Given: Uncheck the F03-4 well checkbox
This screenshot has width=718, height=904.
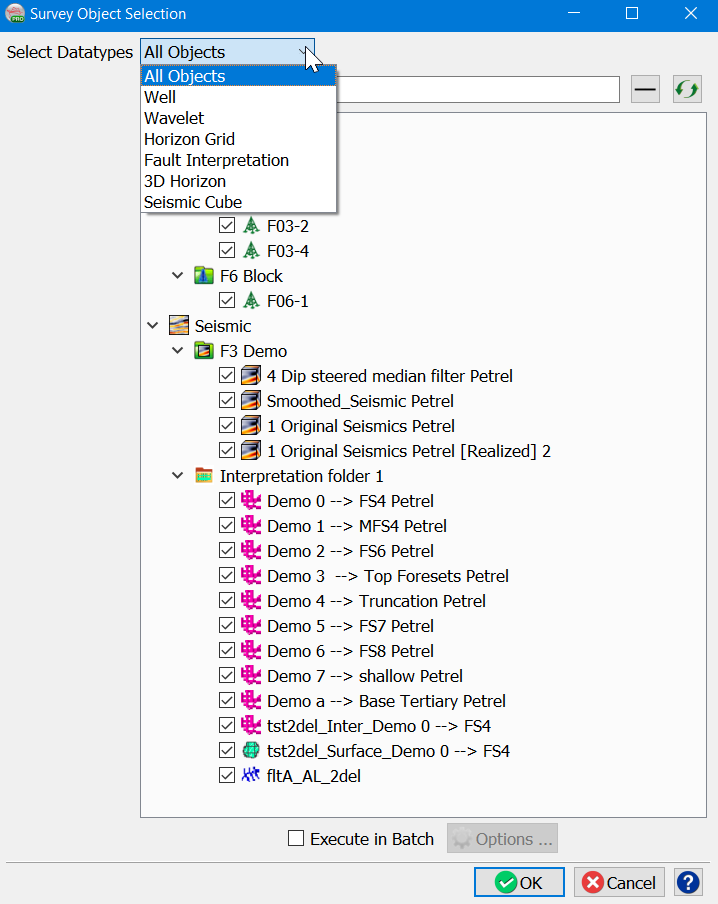Looking at the screenshot, I should point(227,251).
